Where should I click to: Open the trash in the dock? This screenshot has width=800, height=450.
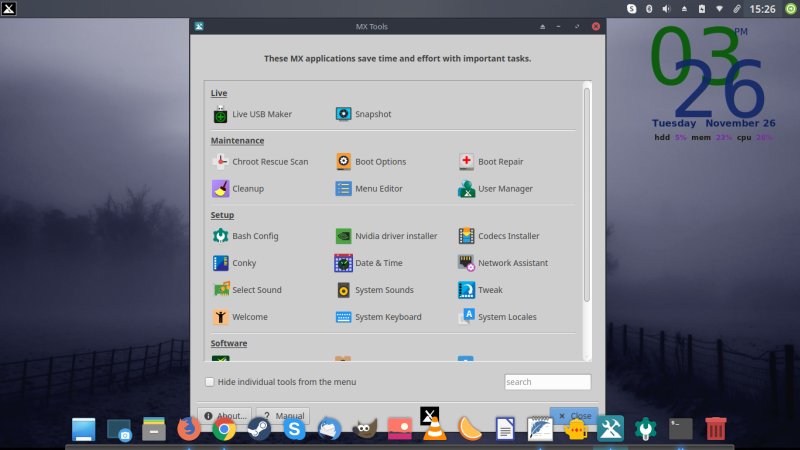point(715,429)
